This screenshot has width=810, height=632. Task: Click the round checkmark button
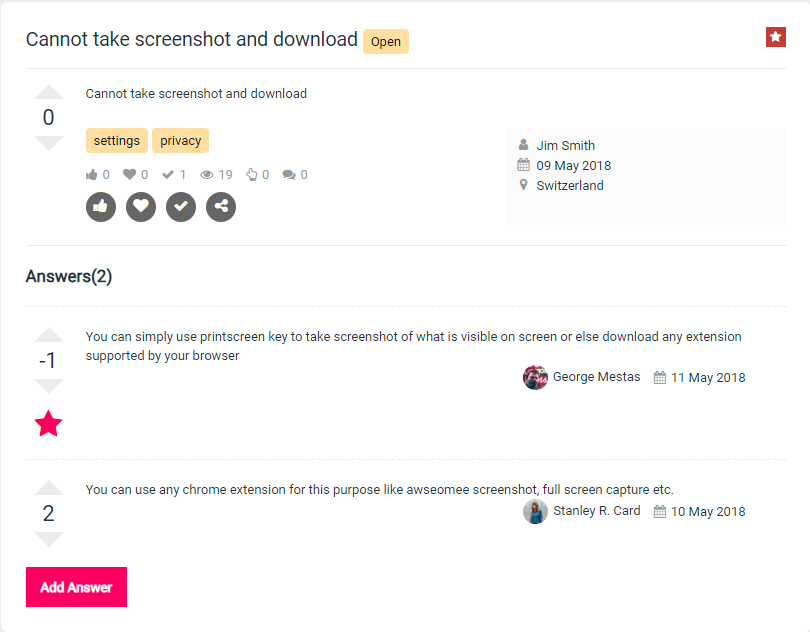(x=181, y=207)
